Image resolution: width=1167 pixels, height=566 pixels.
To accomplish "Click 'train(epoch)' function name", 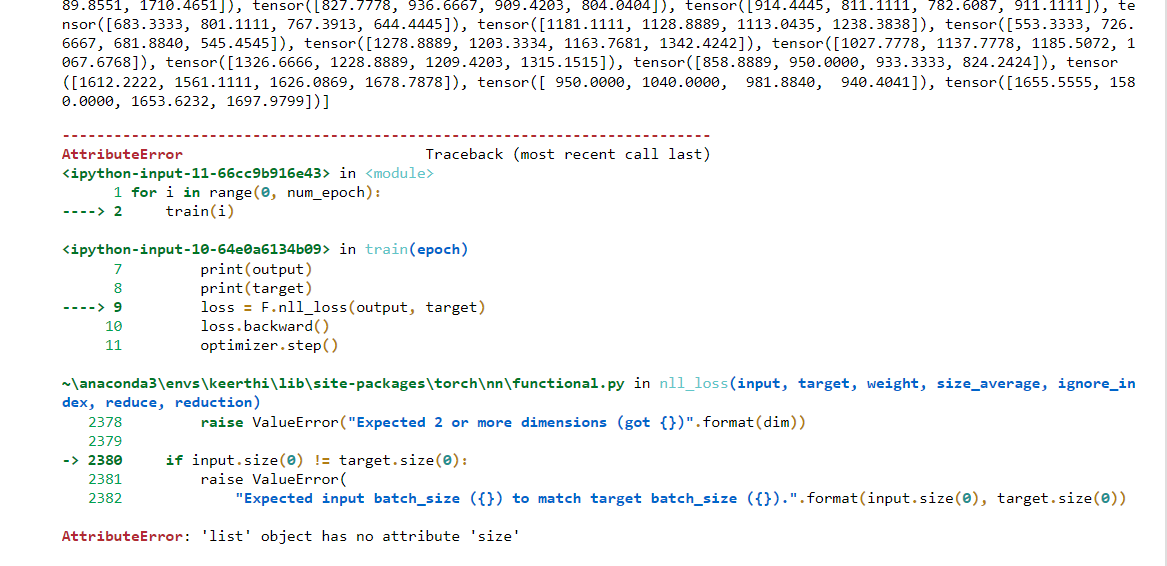I will [x=416, y=249].
